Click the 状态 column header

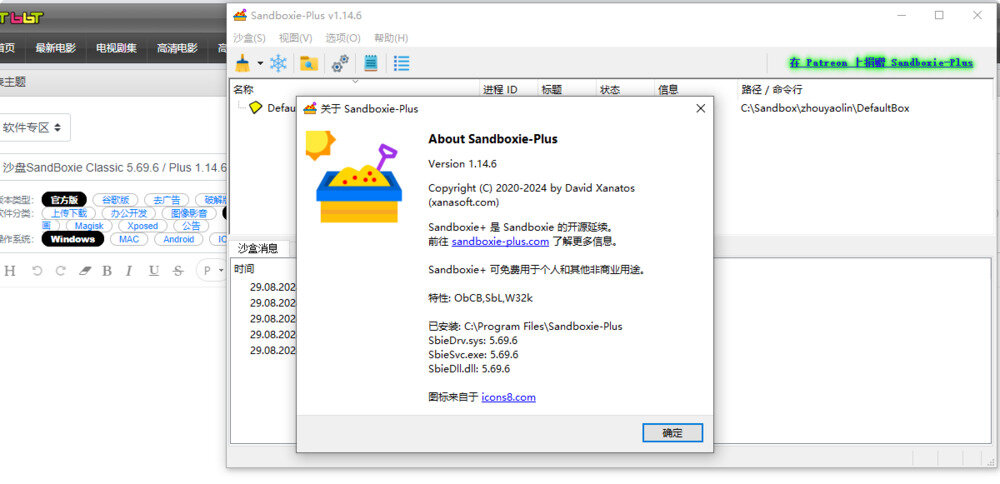point(624,90)
